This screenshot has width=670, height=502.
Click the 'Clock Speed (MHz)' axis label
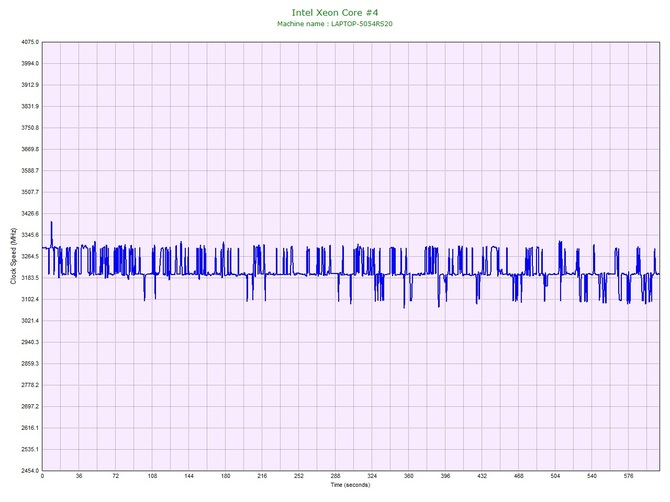click(14, 256)
